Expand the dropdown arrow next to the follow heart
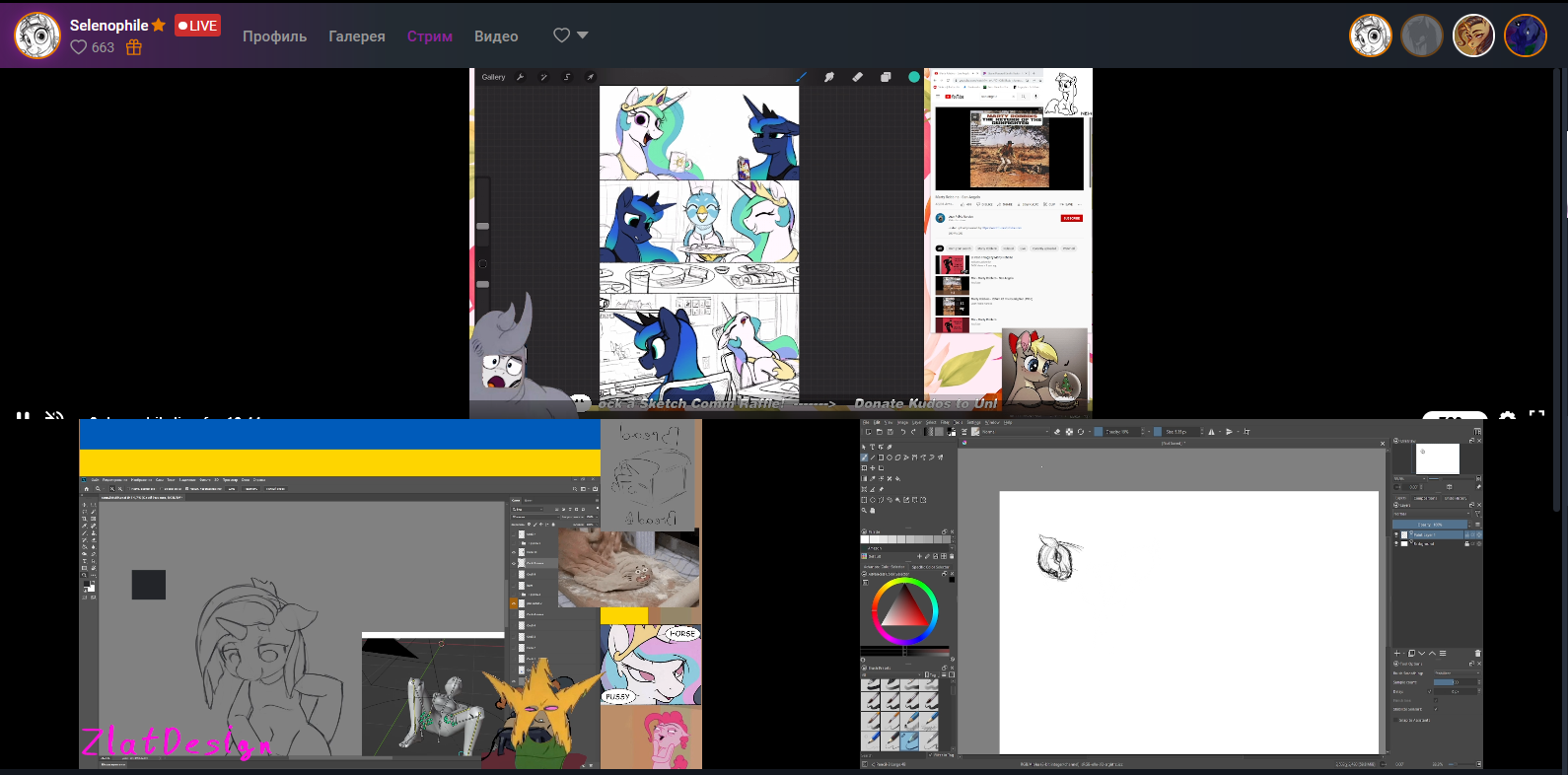The image size is (1568, 775). 583,35
